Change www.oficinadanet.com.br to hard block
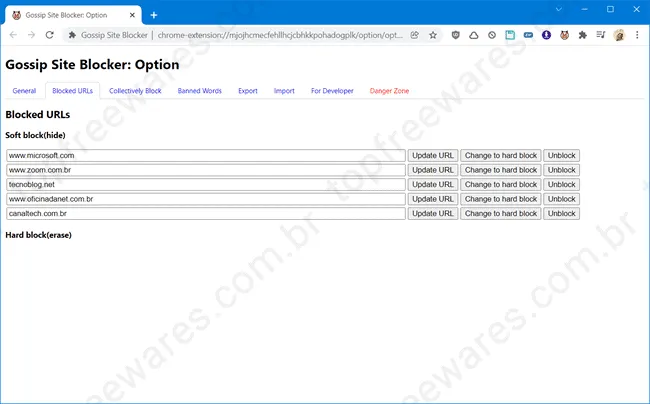650x404 pixels. [501, 199]
